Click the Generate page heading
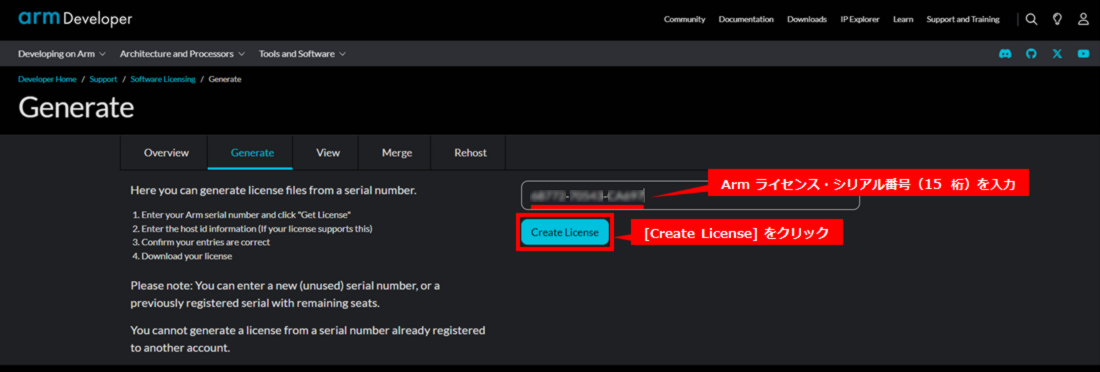Image resolution: width=1100 pixels, height=372 pixels. pyautogui.click(x=76, y=108)
